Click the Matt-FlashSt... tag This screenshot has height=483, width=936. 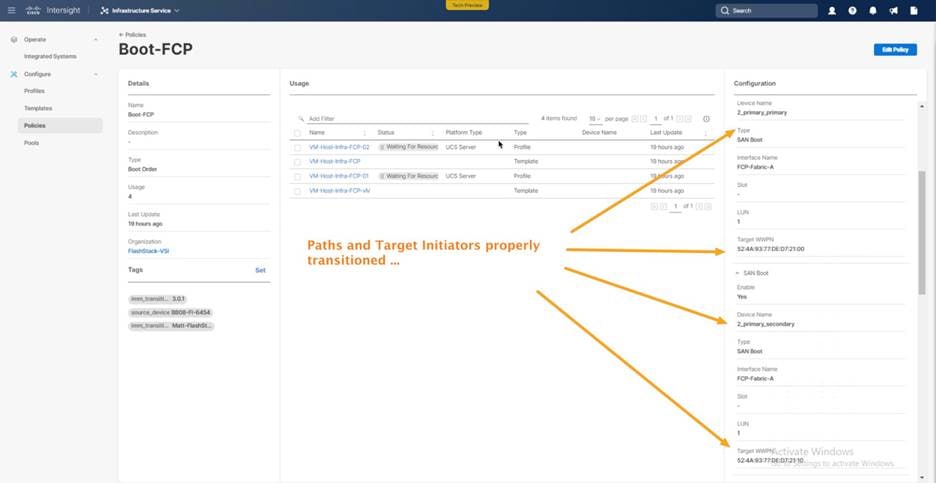[171, 326]
